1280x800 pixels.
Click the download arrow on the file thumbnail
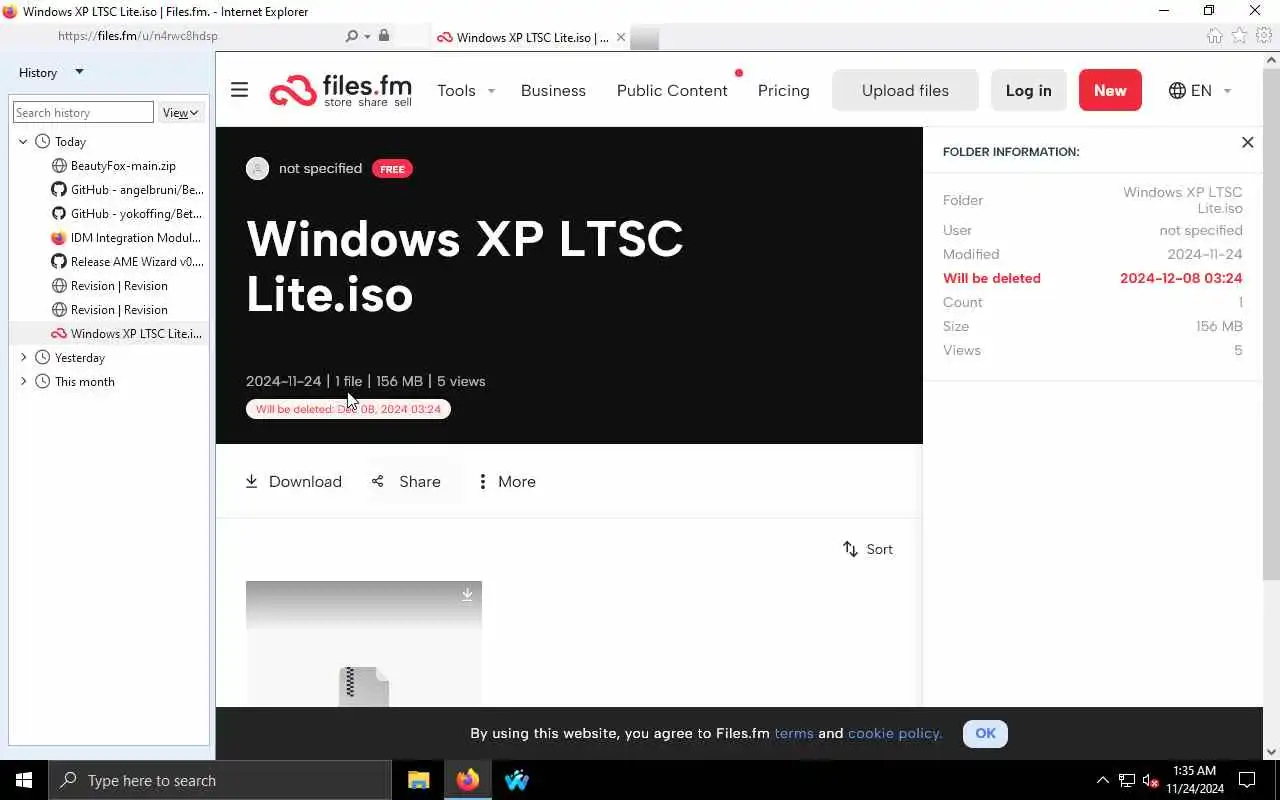(467, 594)
